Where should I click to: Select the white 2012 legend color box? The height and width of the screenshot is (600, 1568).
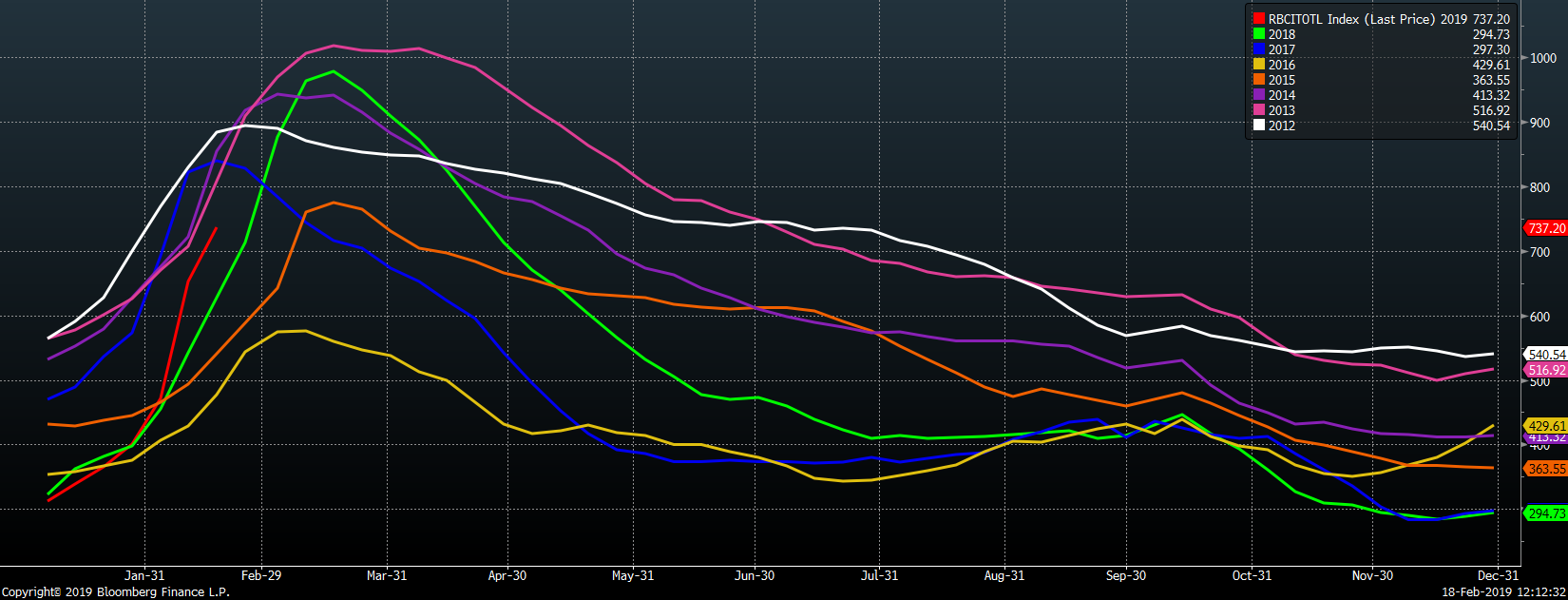click(1258, 126)
